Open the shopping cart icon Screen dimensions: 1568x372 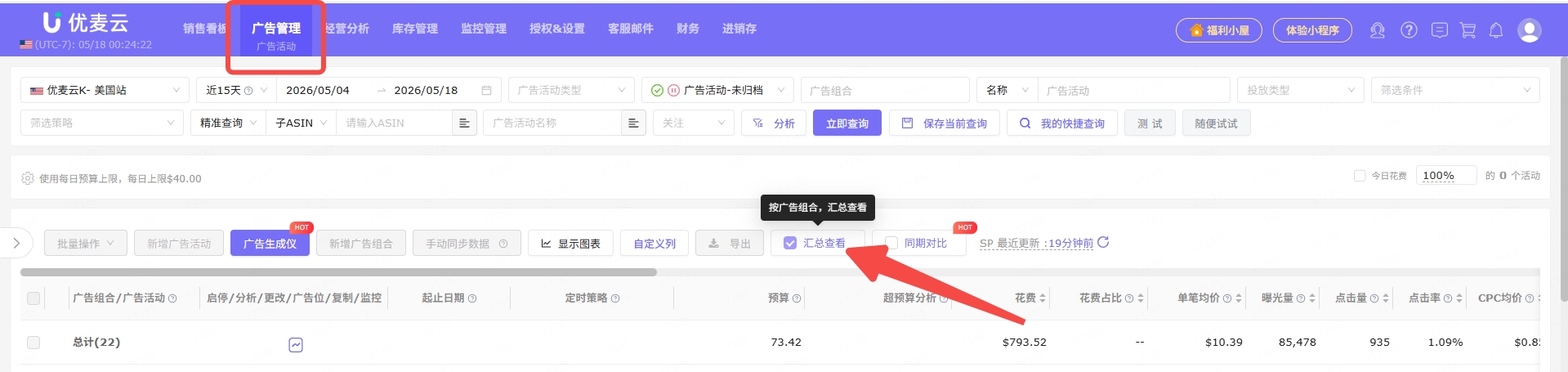coord(1467,30)
